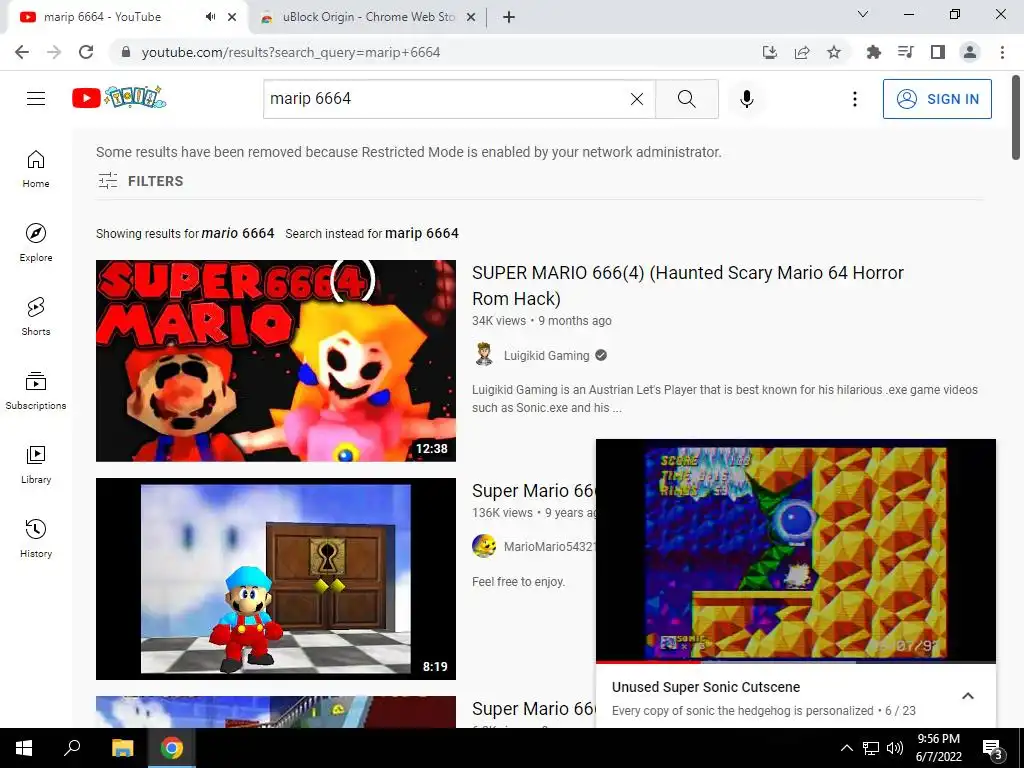The height and width of the screenshot is (768, 1024).
Task: Open History in sidebar
Action: pos(36,537)
